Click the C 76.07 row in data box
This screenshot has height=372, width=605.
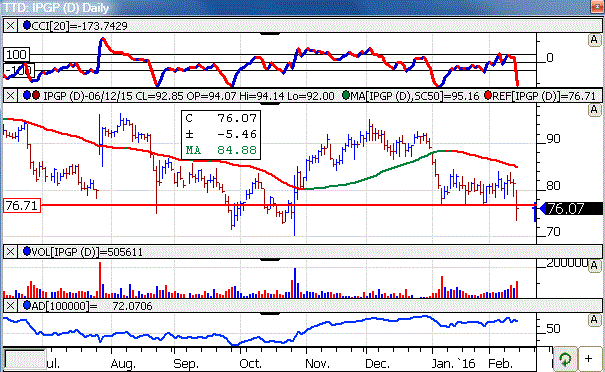221,118
